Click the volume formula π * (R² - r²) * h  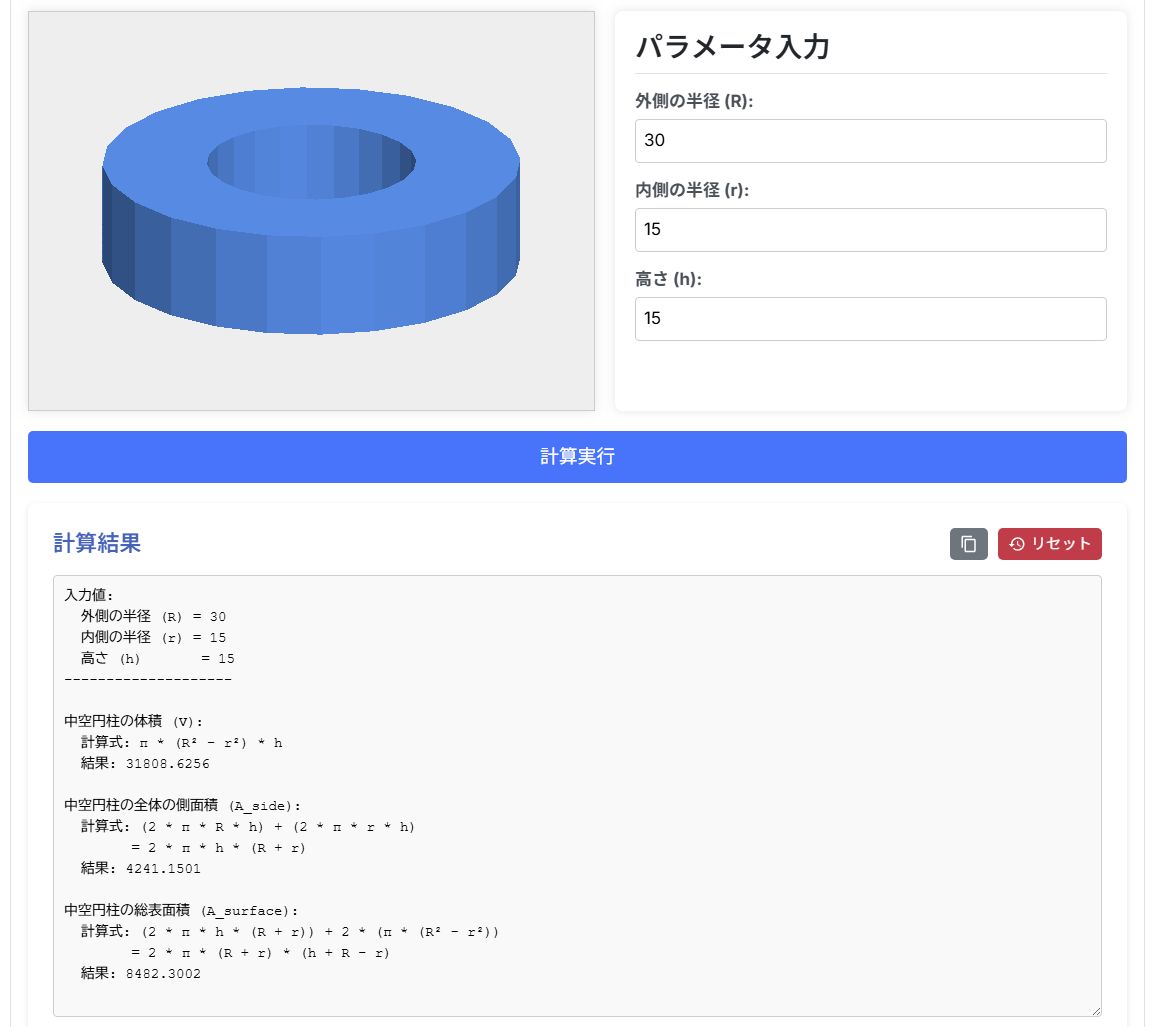pos(211,742)
